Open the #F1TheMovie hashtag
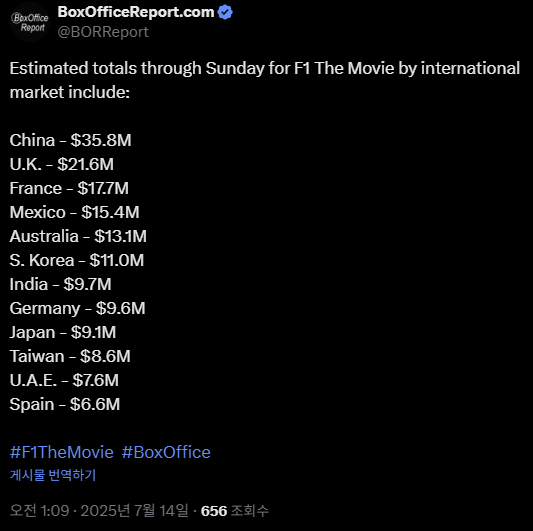The width and height of the screenshot is (533, 531). 62,452
